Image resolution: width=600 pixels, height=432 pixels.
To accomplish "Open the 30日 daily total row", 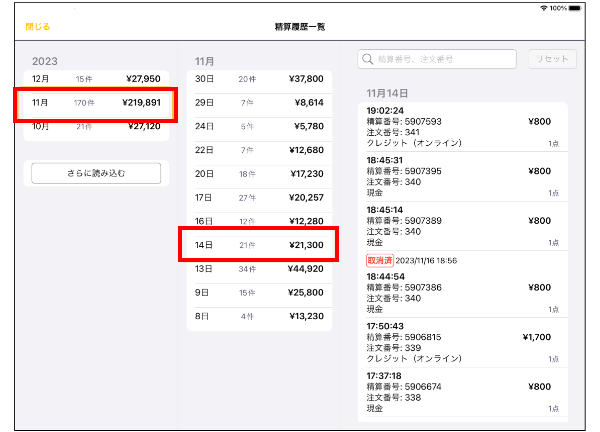I will (259, 78).
